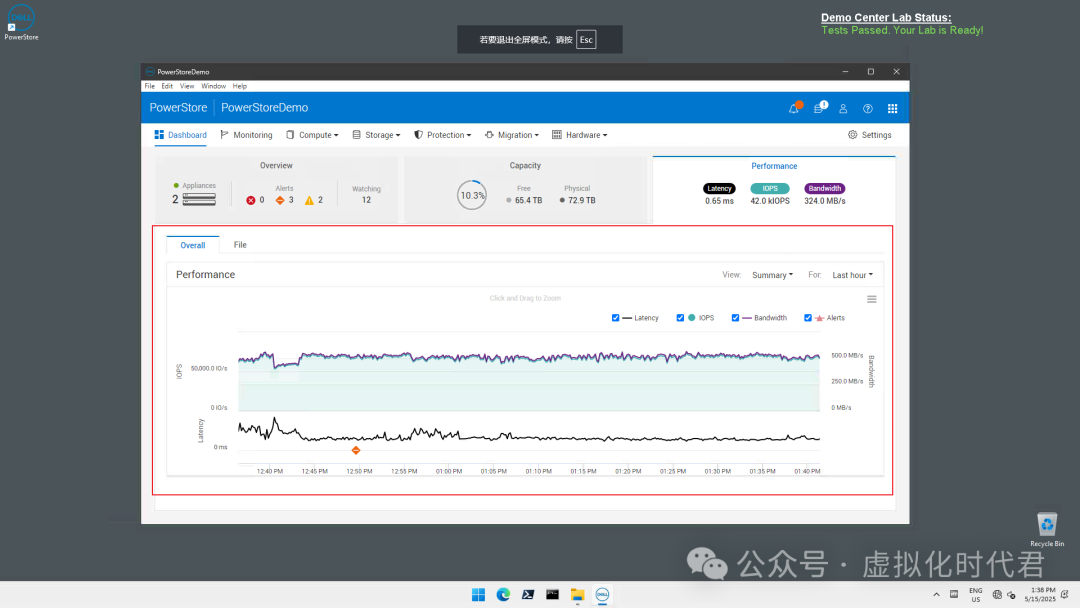1080x608 pixels.
Task: Click the 10.3% capacity usage gauge
Action: click(472, 196)
